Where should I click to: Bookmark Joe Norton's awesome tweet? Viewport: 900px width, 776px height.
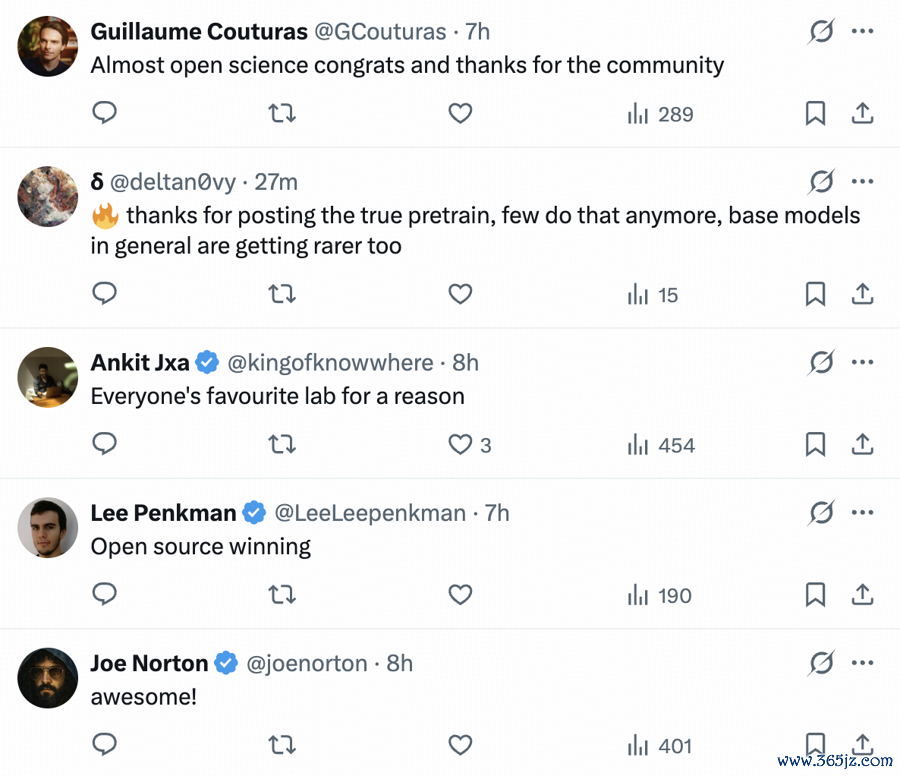815,745
